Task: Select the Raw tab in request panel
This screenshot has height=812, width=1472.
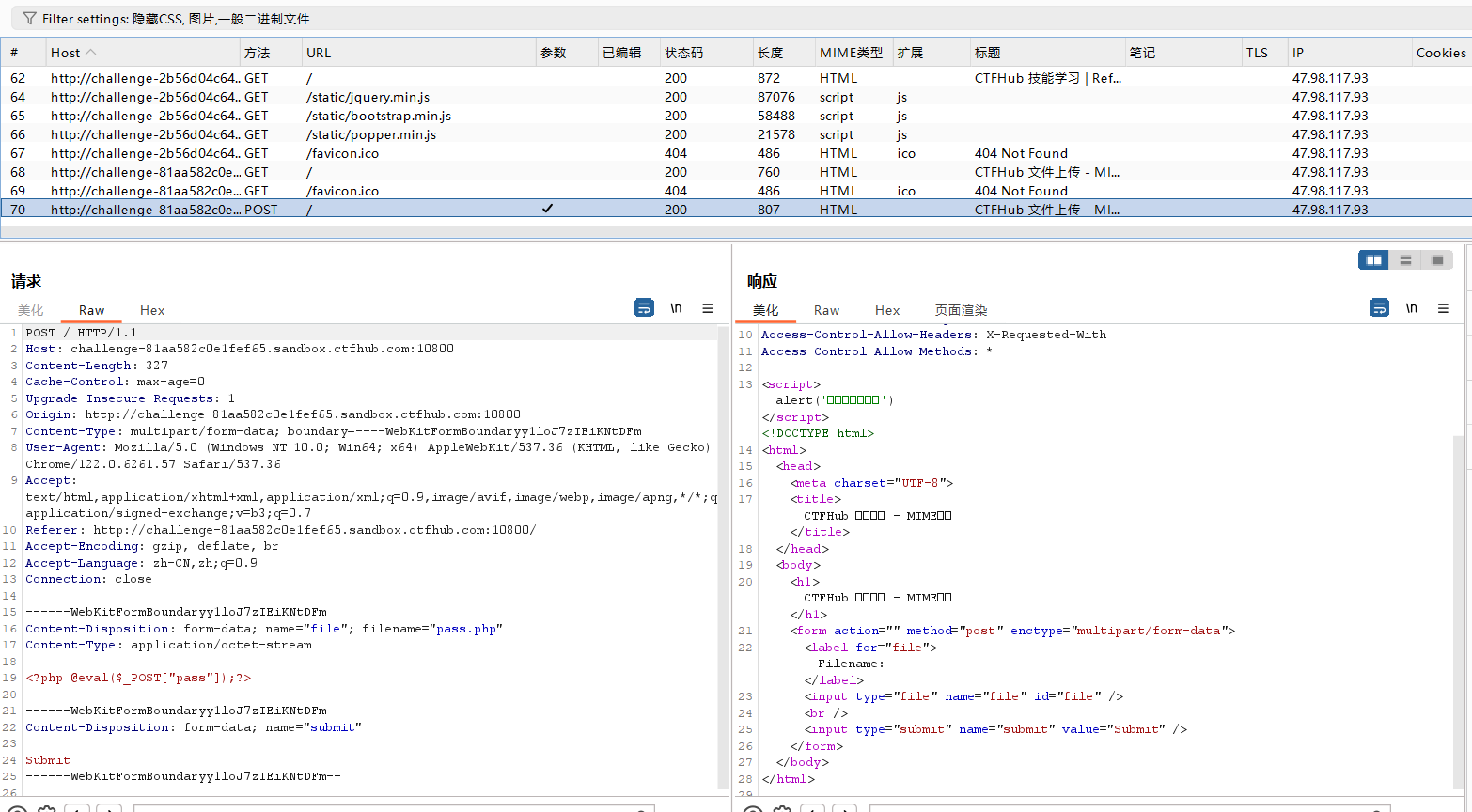Action: (91, 310)
